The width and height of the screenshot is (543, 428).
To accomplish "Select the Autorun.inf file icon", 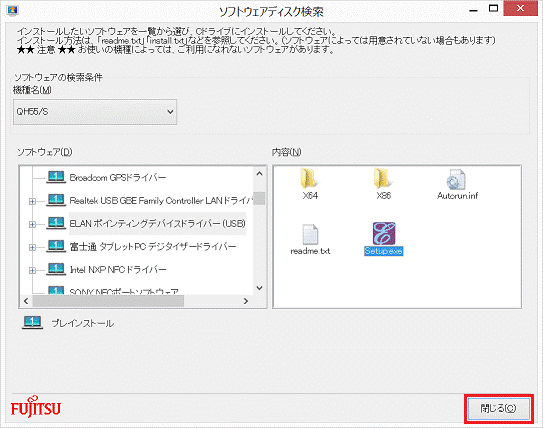I will click(456, 179).
